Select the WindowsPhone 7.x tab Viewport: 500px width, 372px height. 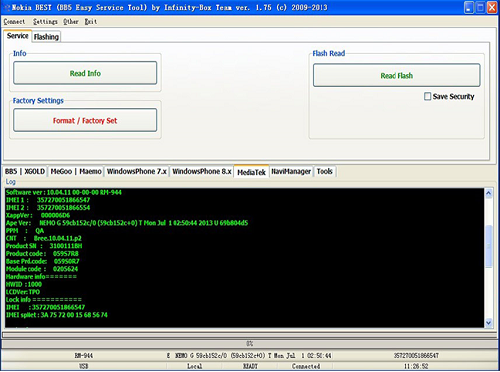click(137, 172)
